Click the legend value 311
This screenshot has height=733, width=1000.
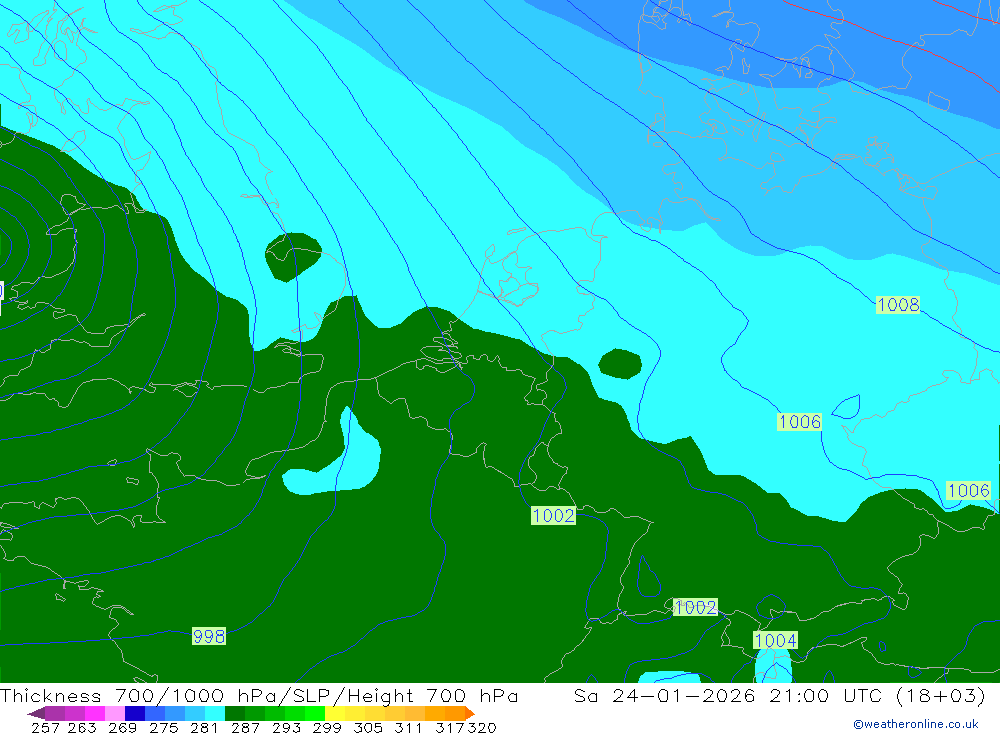coord(408,727)
